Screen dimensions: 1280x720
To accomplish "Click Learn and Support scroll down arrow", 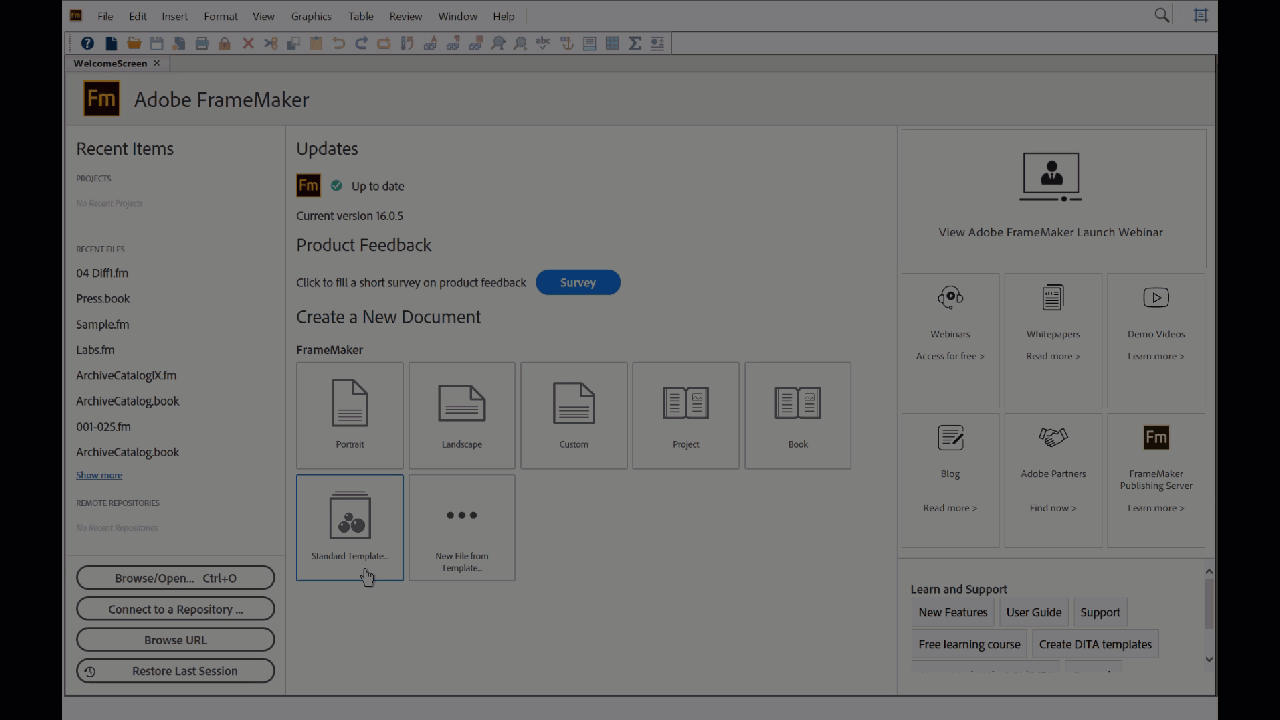I will (x=1209, y=659).
